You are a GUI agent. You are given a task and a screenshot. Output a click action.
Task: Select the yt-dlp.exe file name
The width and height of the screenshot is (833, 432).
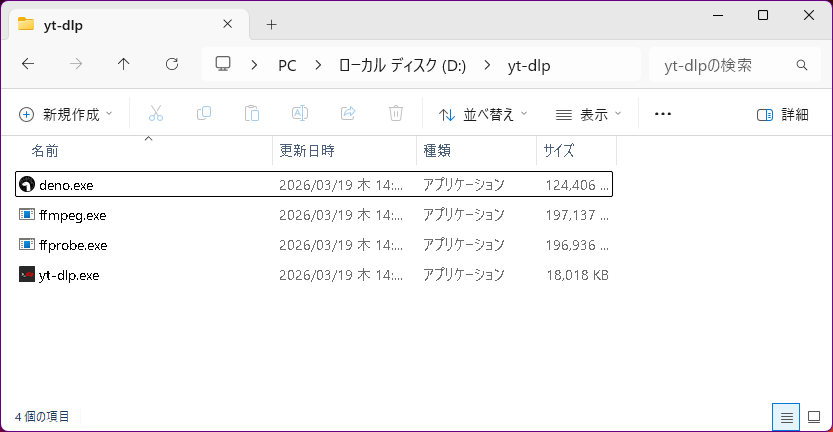[x=69, y=275]
